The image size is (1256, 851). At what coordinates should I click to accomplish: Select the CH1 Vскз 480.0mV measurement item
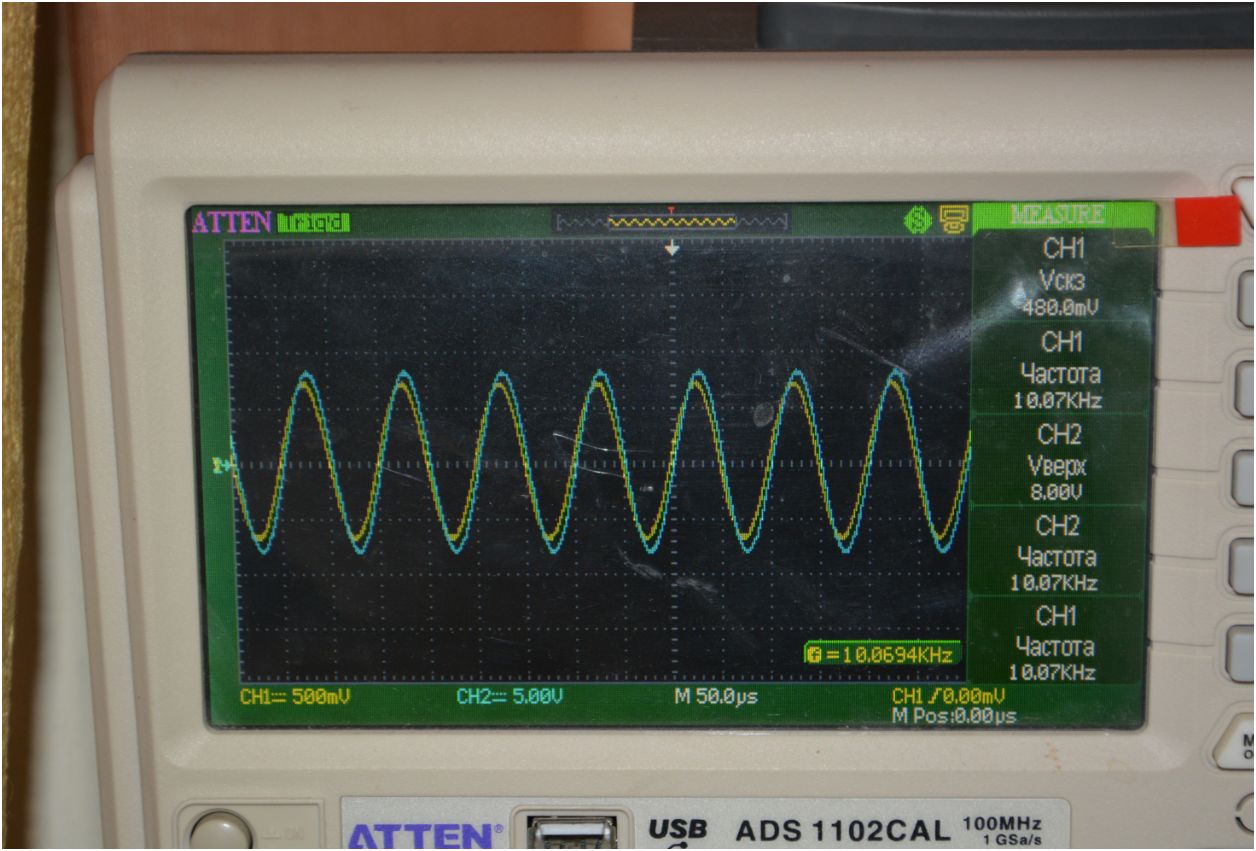[1060, 277]
